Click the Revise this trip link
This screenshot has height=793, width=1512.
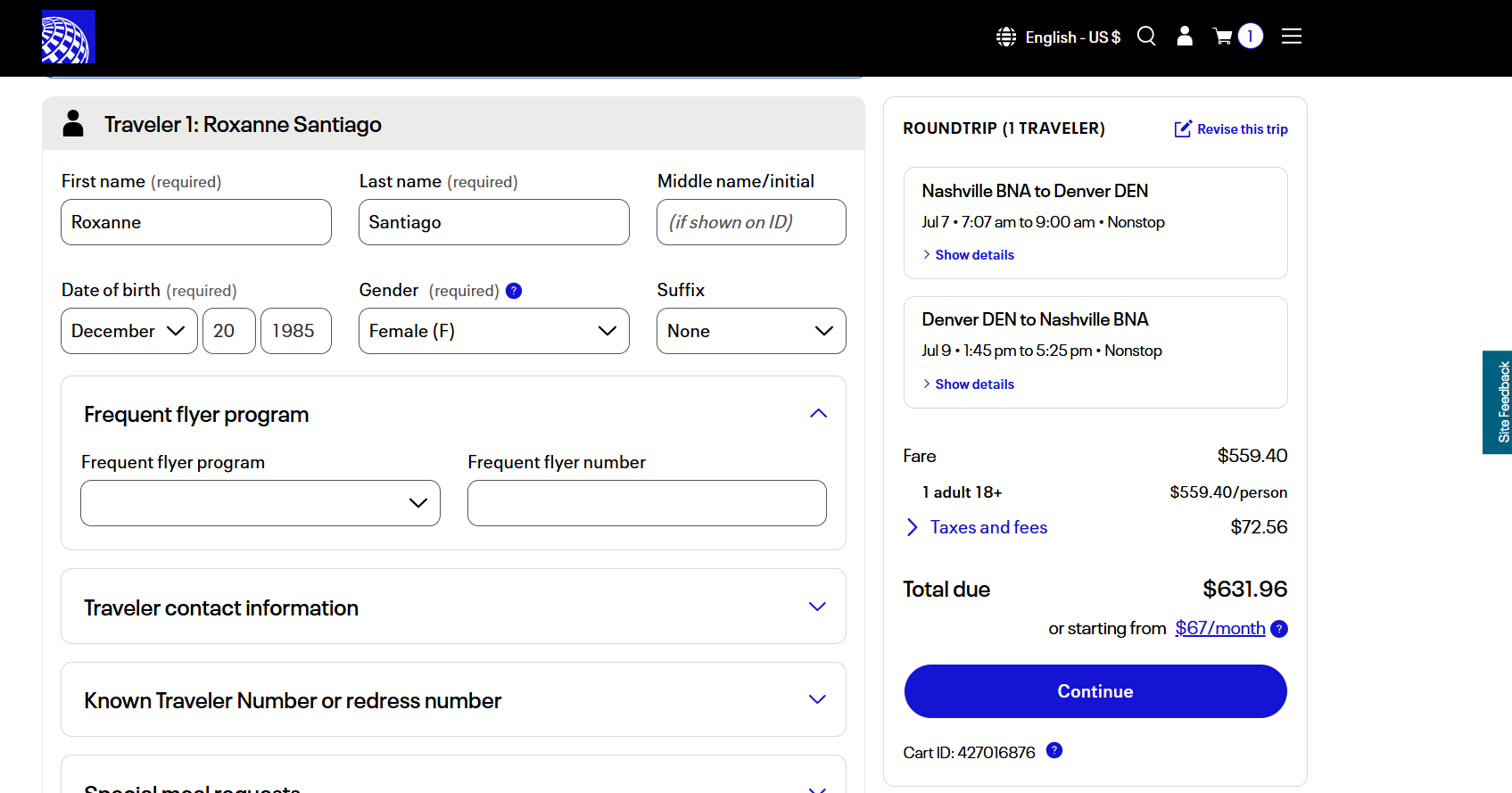(1243, 129)
